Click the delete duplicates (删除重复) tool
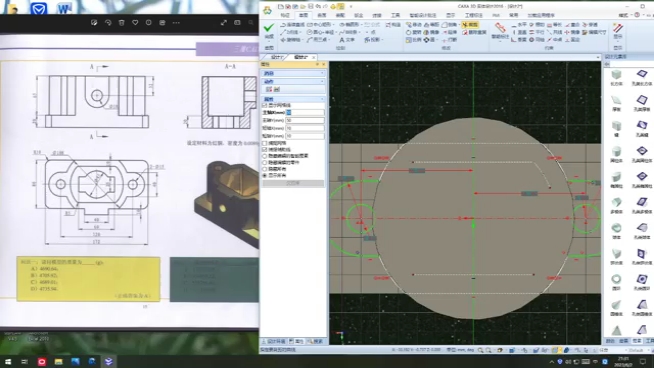 click(474, 32)
